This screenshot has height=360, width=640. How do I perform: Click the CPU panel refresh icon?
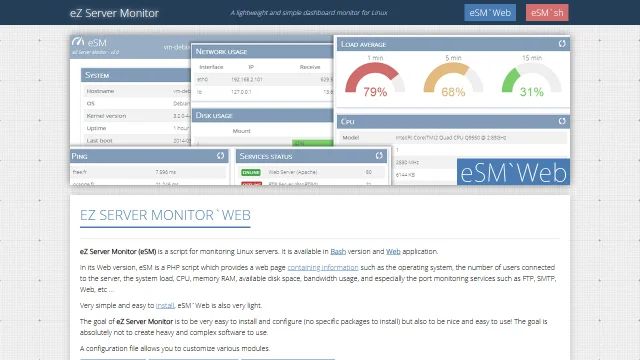coord(562,121)
